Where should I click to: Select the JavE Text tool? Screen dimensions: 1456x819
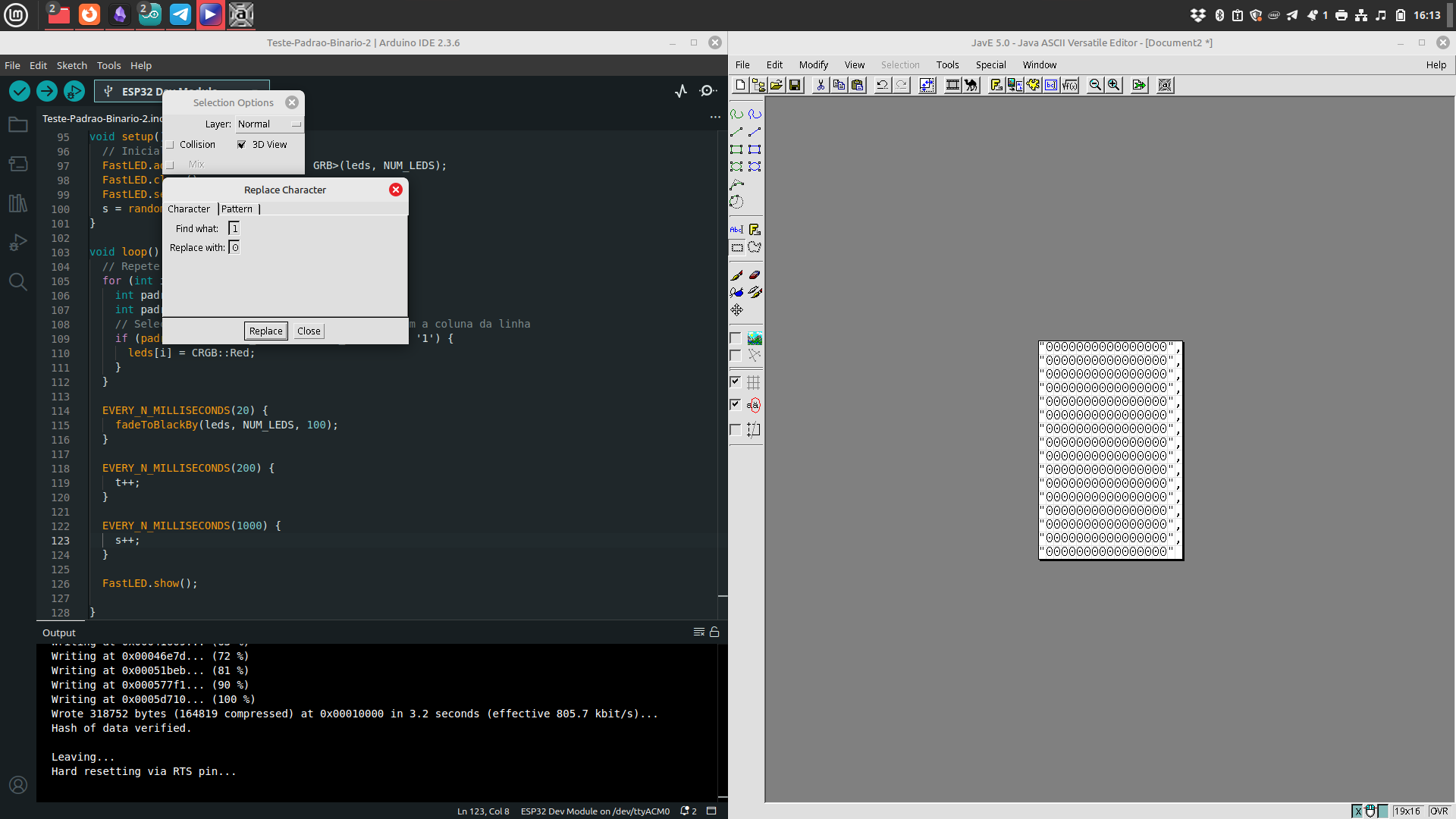(736, 229)
